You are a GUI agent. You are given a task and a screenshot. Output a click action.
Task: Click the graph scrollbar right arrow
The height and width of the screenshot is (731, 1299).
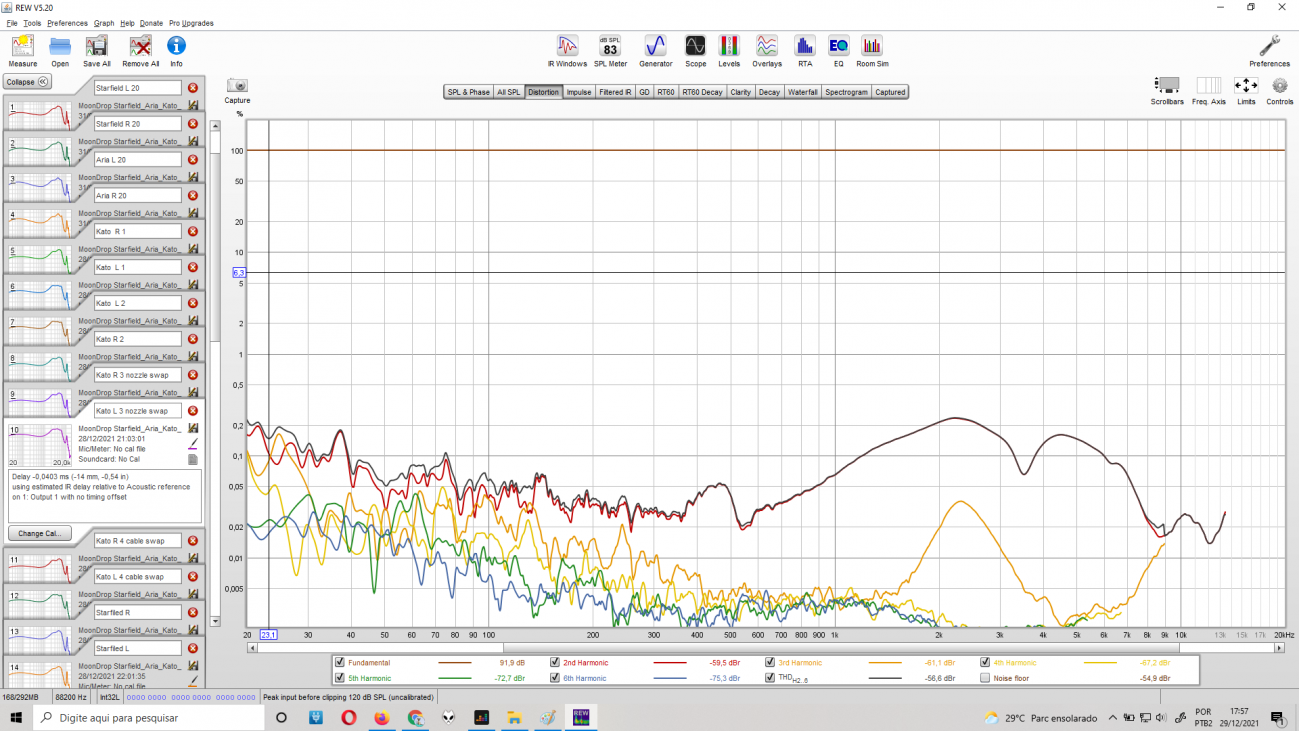[x=1280, y=648]
